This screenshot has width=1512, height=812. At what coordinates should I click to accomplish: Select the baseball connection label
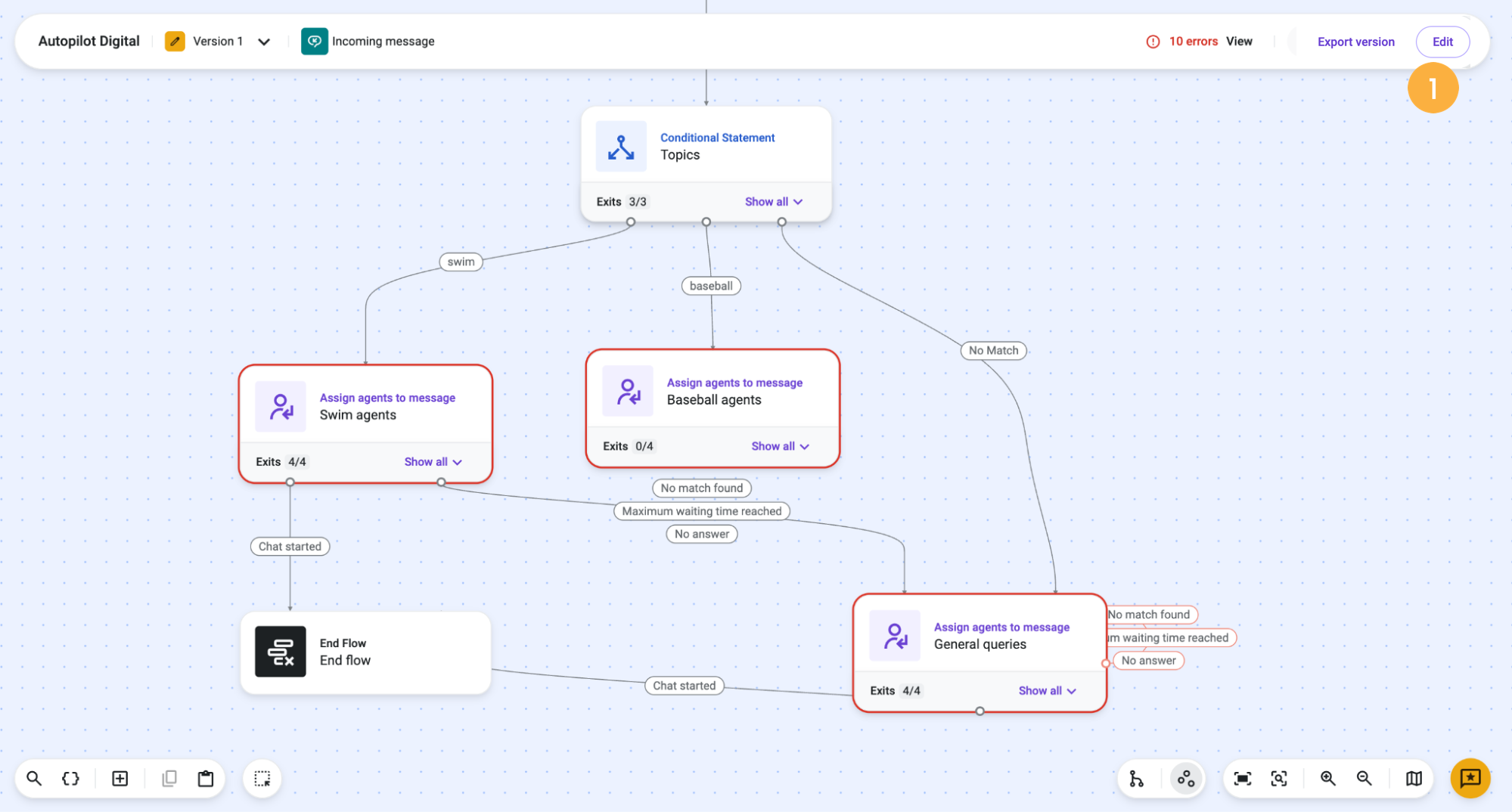(x=711, y=286)
